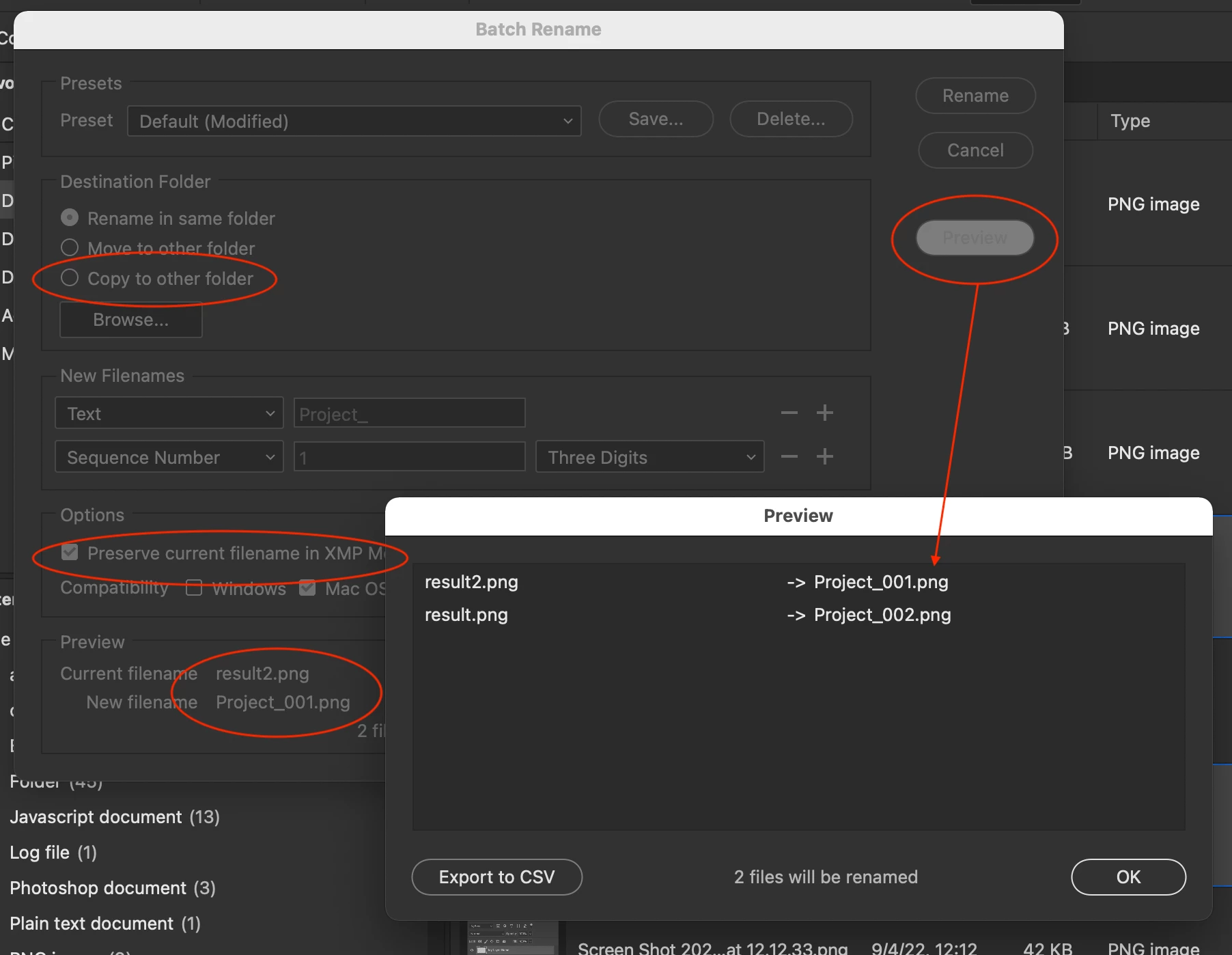Viewport: 1232px width, 955px height.
Task: Open the Three Digits dropdown
Action: click(649, 457)
